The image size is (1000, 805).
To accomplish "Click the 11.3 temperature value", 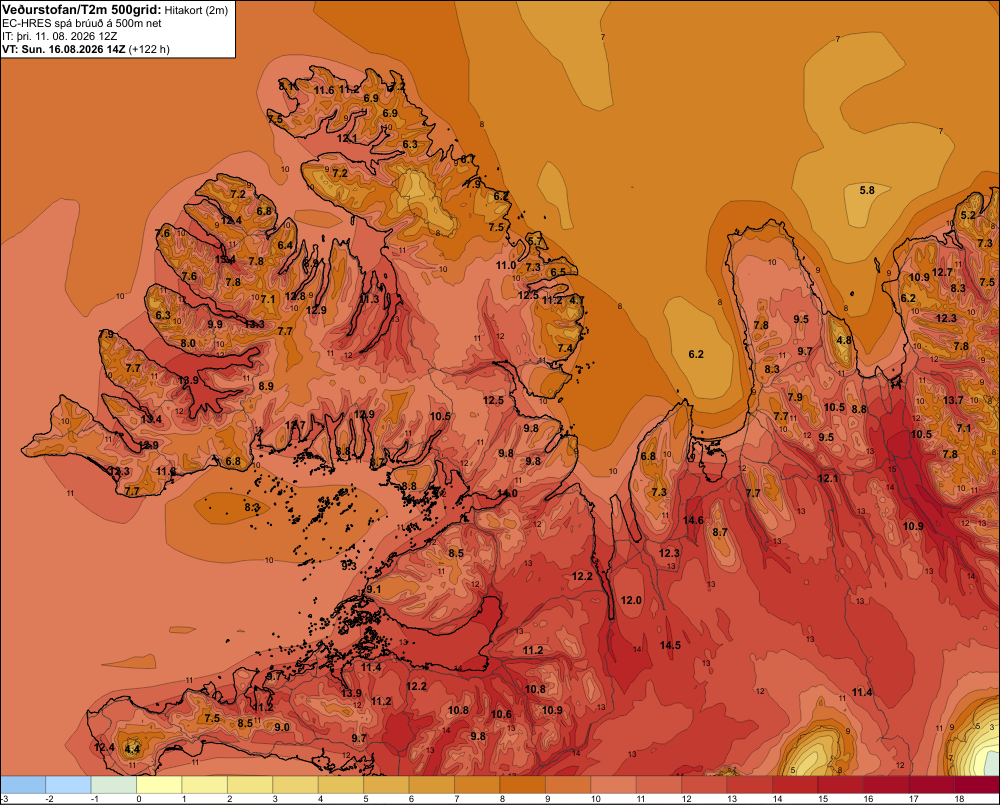I will pyautogui.click(x=369, y=299).
